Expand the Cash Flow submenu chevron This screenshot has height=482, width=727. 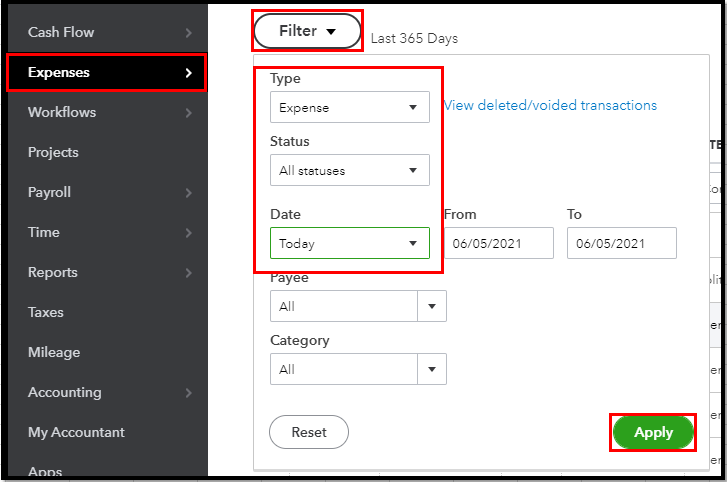coord(188,33)
